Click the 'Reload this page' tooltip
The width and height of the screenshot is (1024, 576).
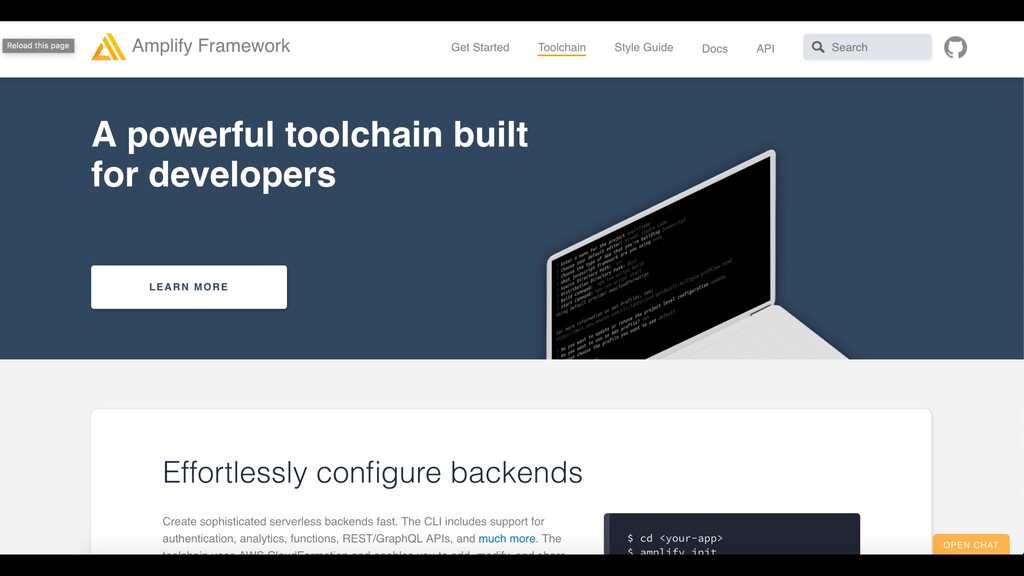tap(38, 46)
